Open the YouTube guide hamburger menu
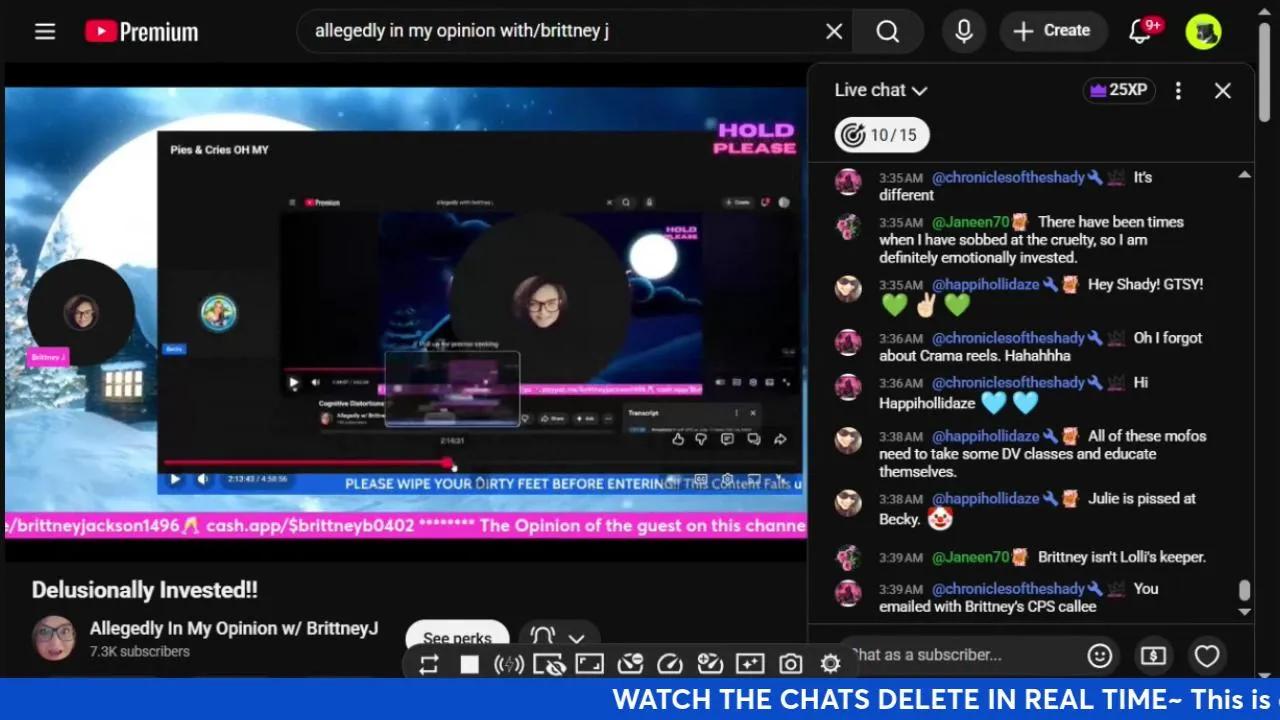1280x720 pixels. tap(45, 31)
